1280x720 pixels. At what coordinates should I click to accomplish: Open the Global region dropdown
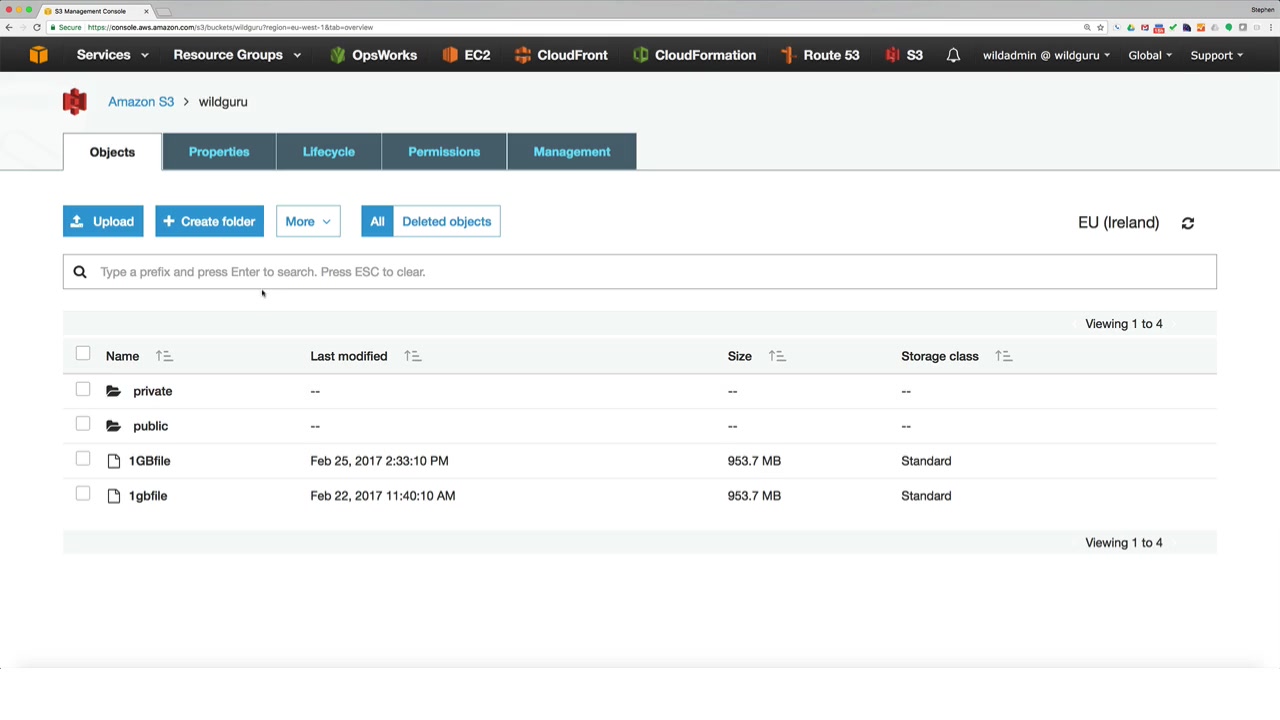tap(1150, 55)
